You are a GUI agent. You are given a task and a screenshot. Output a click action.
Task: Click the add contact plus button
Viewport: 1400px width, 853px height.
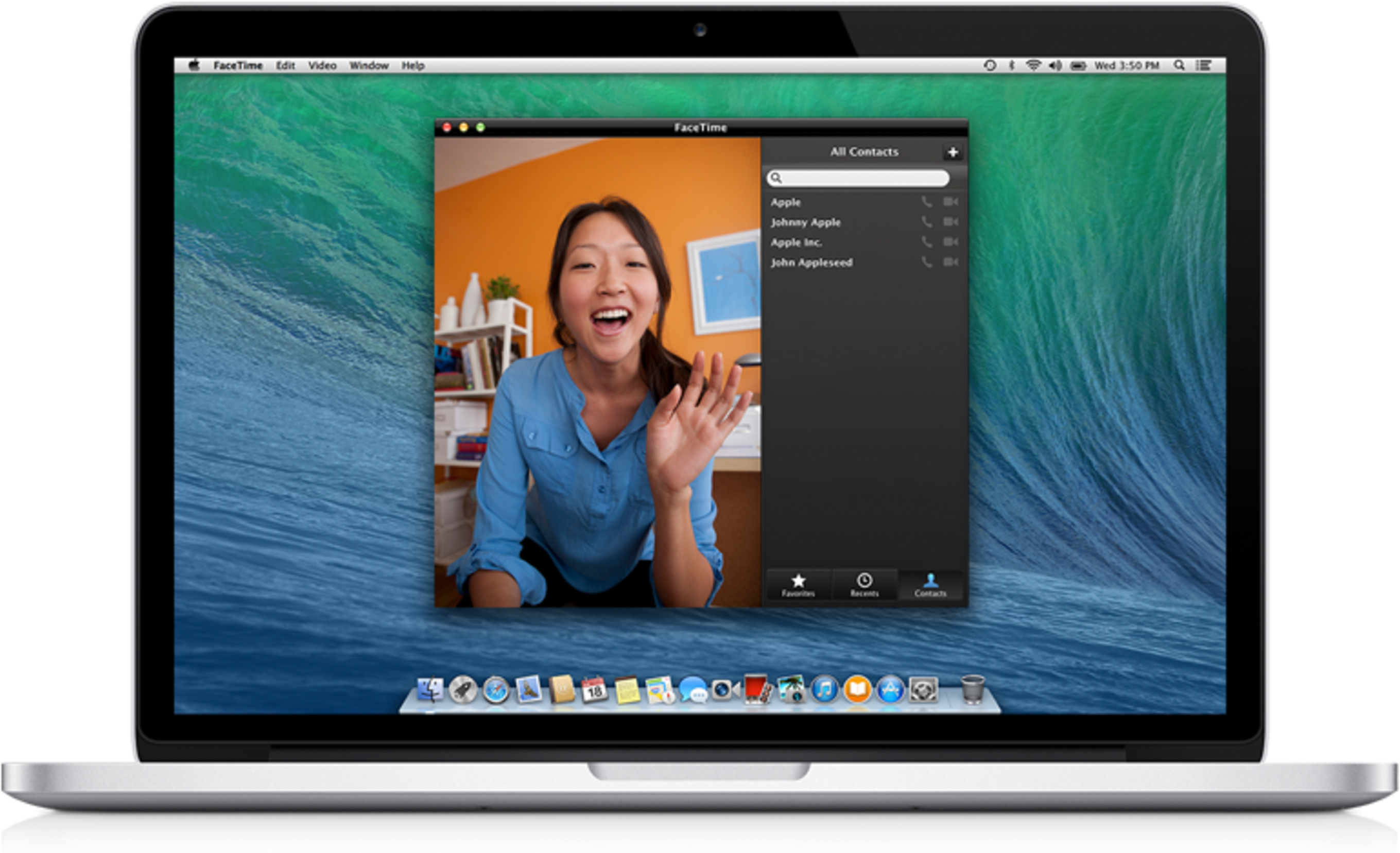point(952,152)
